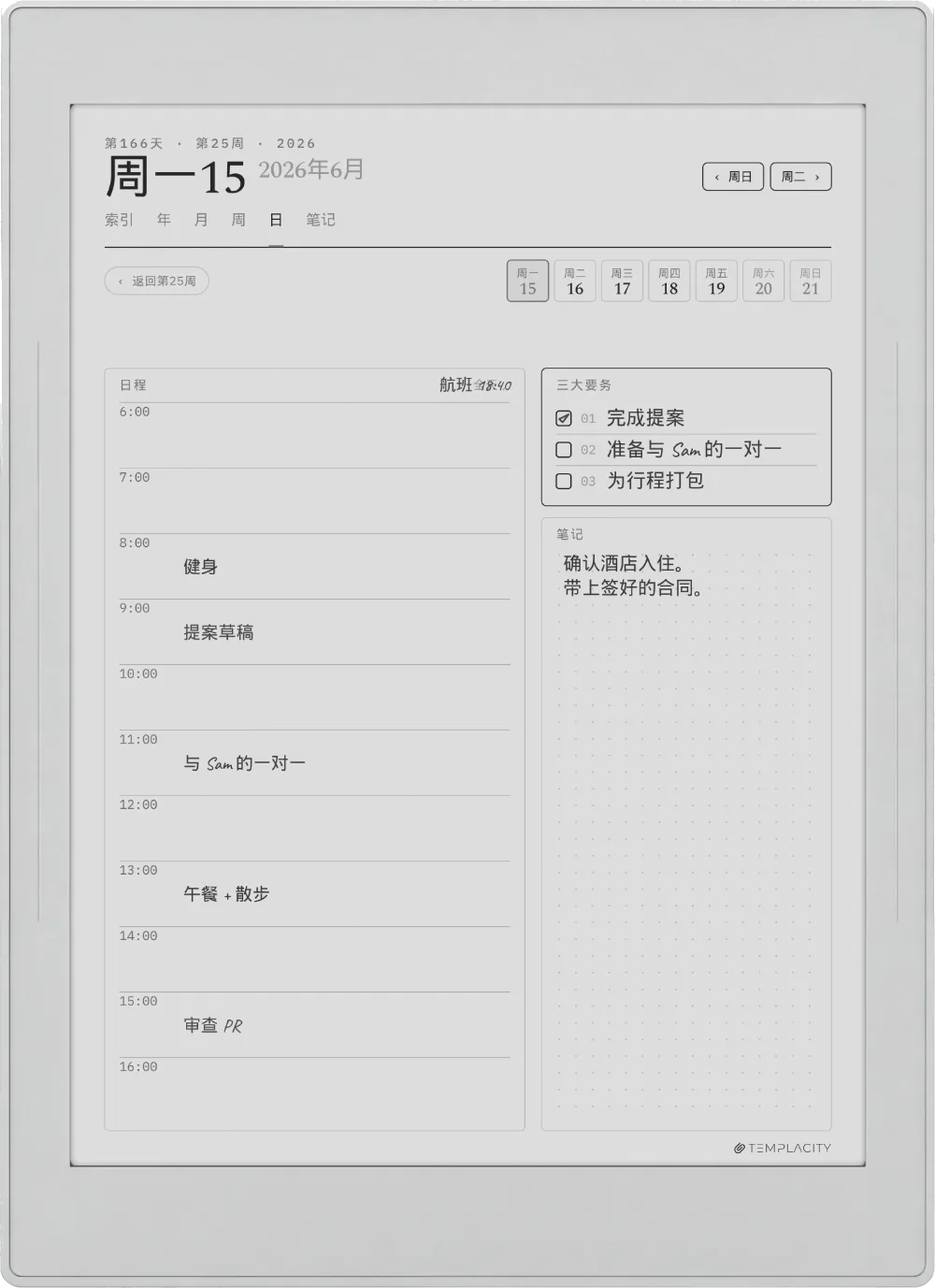Click the 第166天 day counter

134,143
